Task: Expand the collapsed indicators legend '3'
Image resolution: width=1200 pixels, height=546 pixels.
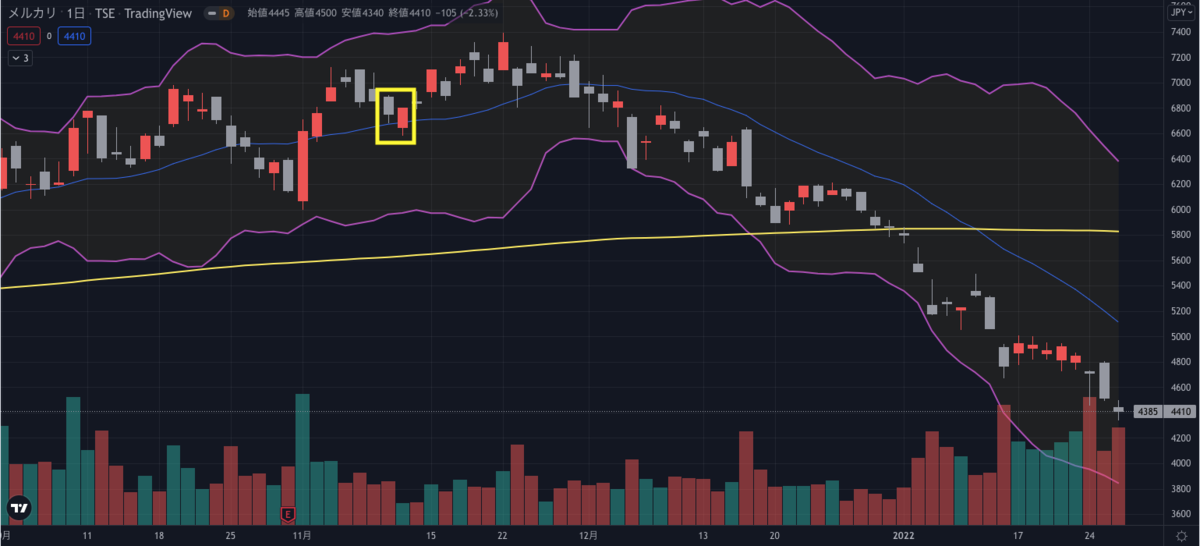Action: (21, 59)
